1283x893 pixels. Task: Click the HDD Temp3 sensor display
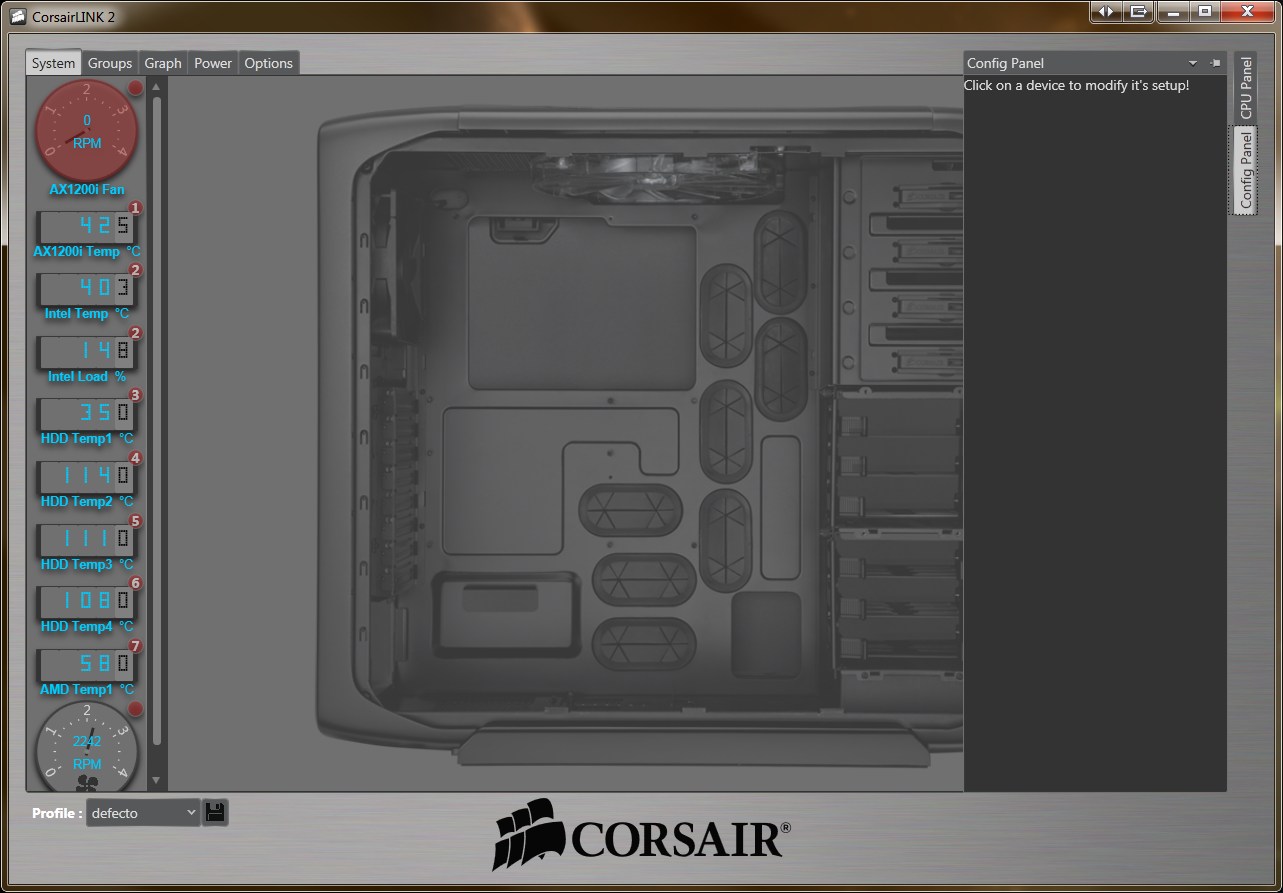[x=86, y=540]
